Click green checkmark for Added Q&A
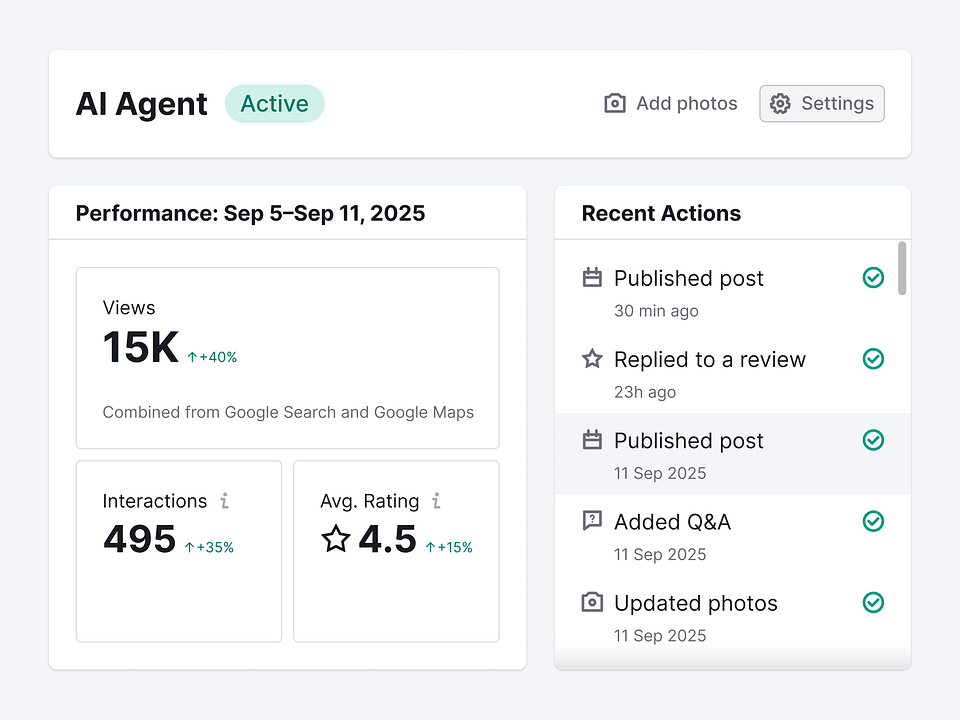The width and height of the screenshot is (960, 720). pos(873,521)
